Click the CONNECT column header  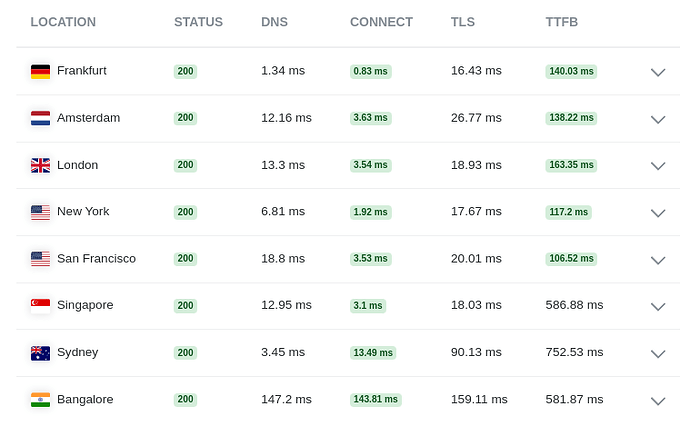point(381,22)
